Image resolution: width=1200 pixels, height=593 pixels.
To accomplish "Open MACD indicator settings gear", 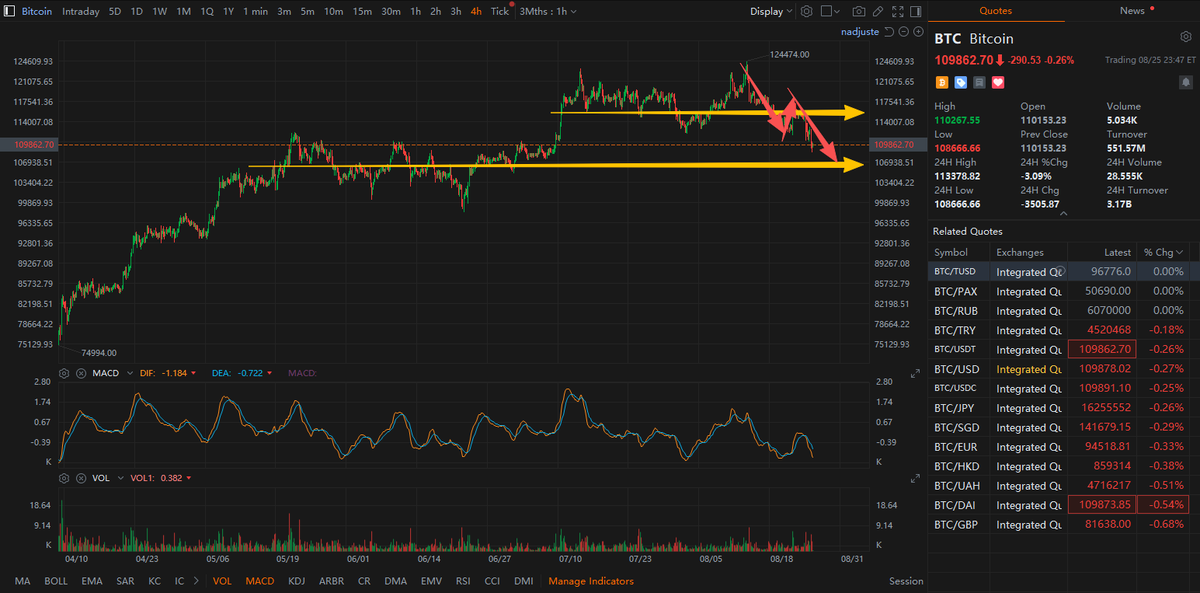I will [64, 373].
